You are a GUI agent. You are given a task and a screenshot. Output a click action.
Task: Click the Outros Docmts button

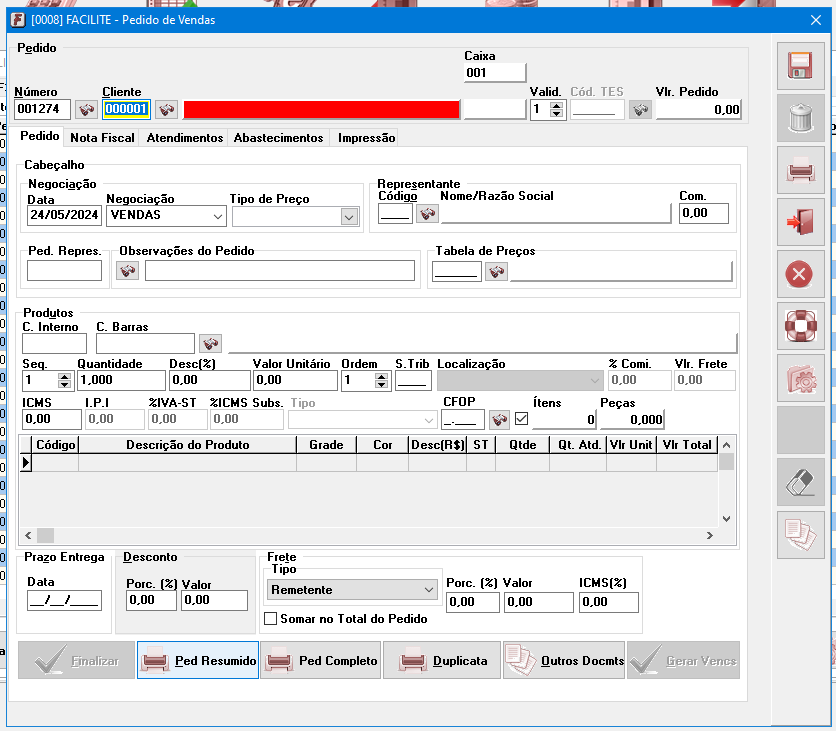tap(564, 660)
